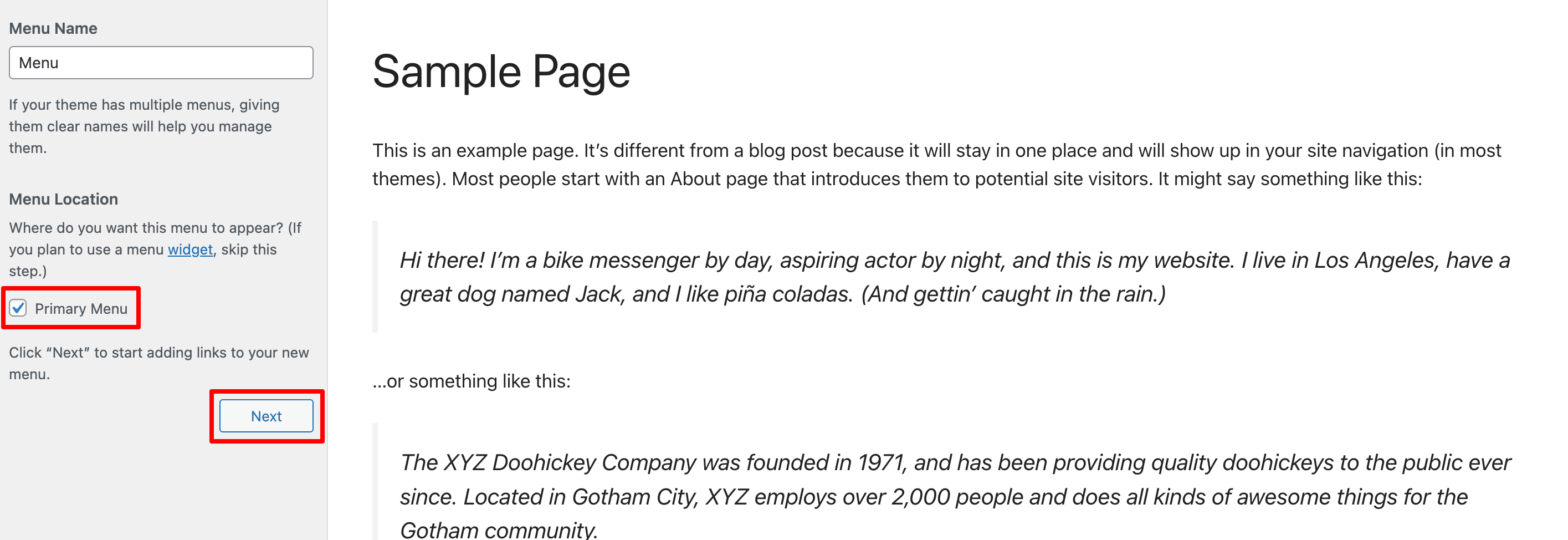Click the Next button
This screenshot has width=1568, height=540.
[266, 416]
